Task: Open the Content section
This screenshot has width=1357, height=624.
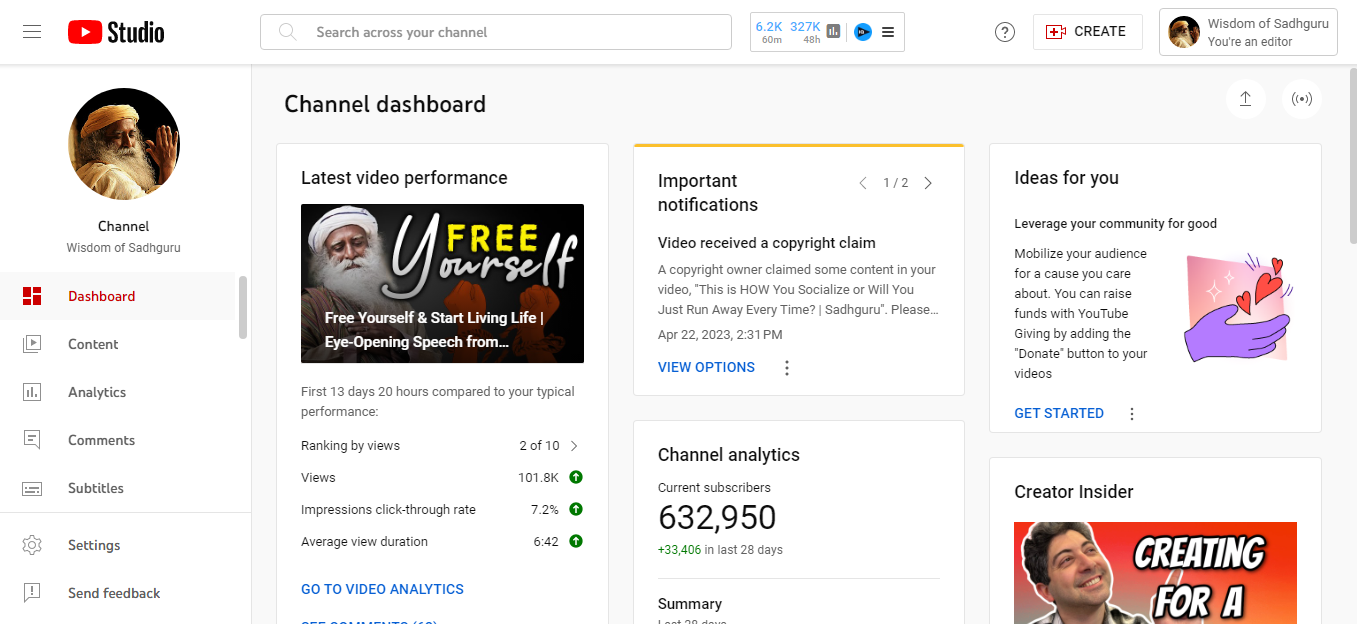Action: [x=118, y=344]
